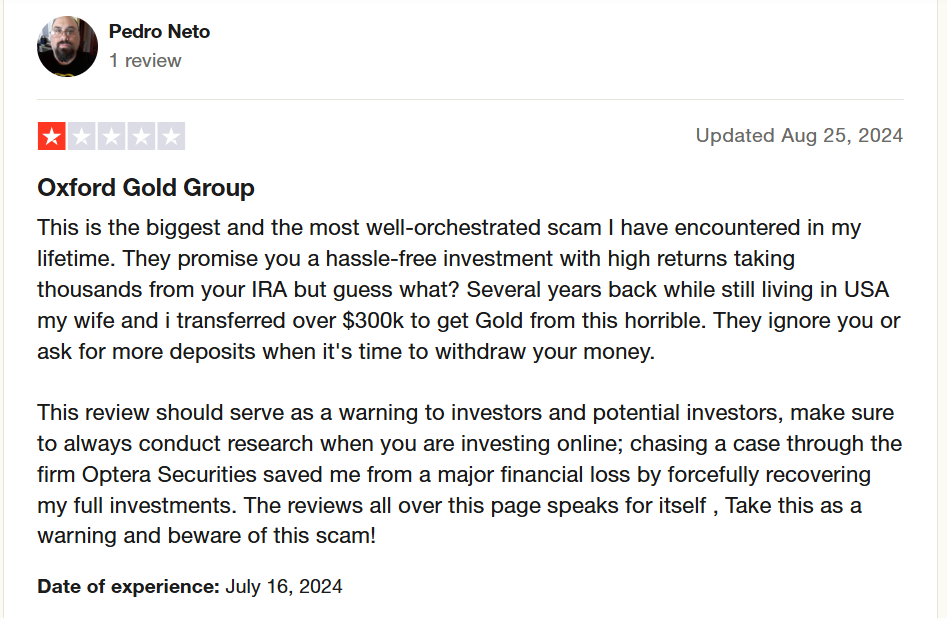
Task: Click the word 'USA' in the review
Action: point(867,289)
